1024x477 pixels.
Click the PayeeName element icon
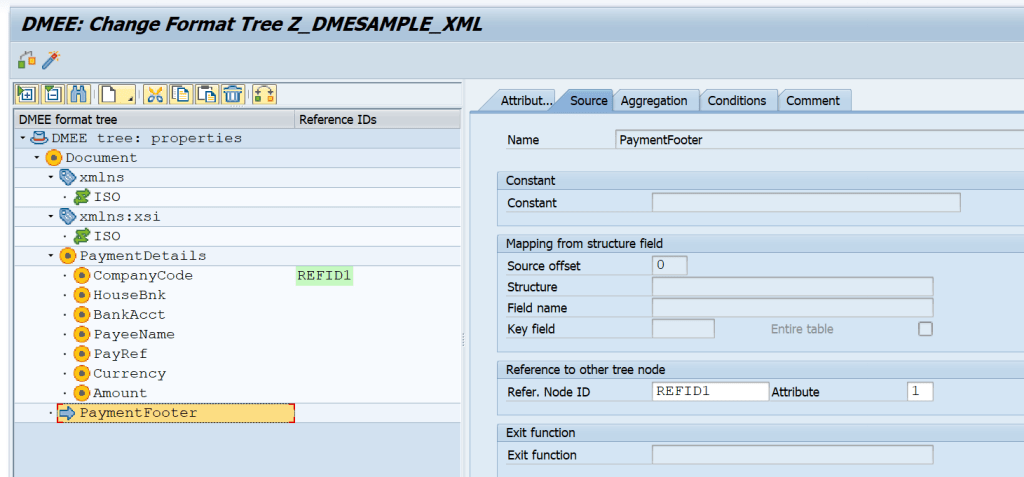coord(81,335)
